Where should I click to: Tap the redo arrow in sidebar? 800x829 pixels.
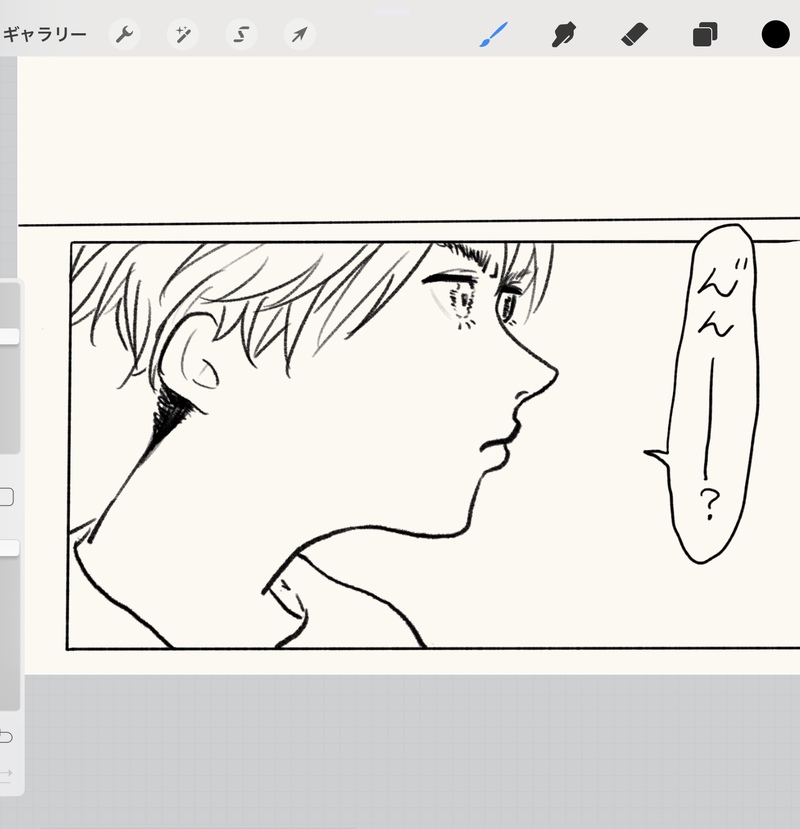coord(6,774)
